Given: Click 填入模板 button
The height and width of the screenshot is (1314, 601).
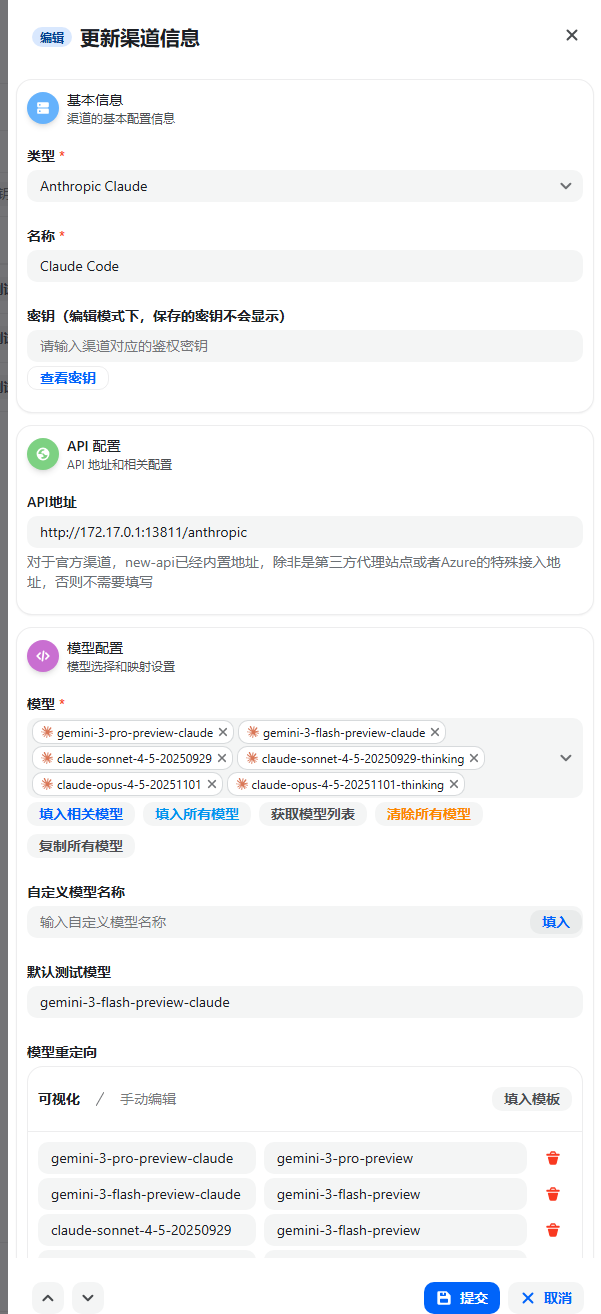Looking at the screenshot, I should [x=532, y=1099].
